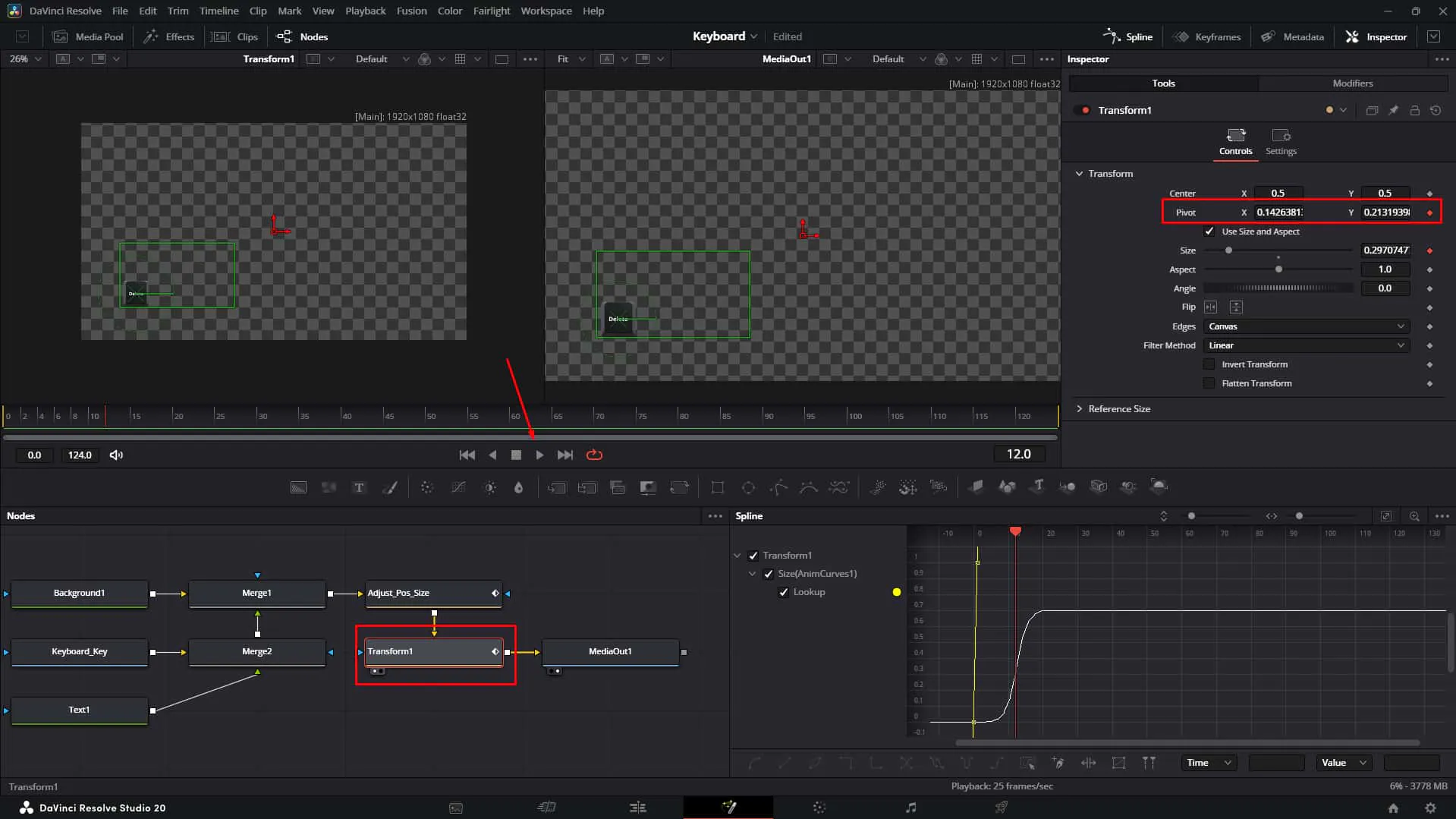Add a Shape 3D tool from the toolbar

(1007, 487)
